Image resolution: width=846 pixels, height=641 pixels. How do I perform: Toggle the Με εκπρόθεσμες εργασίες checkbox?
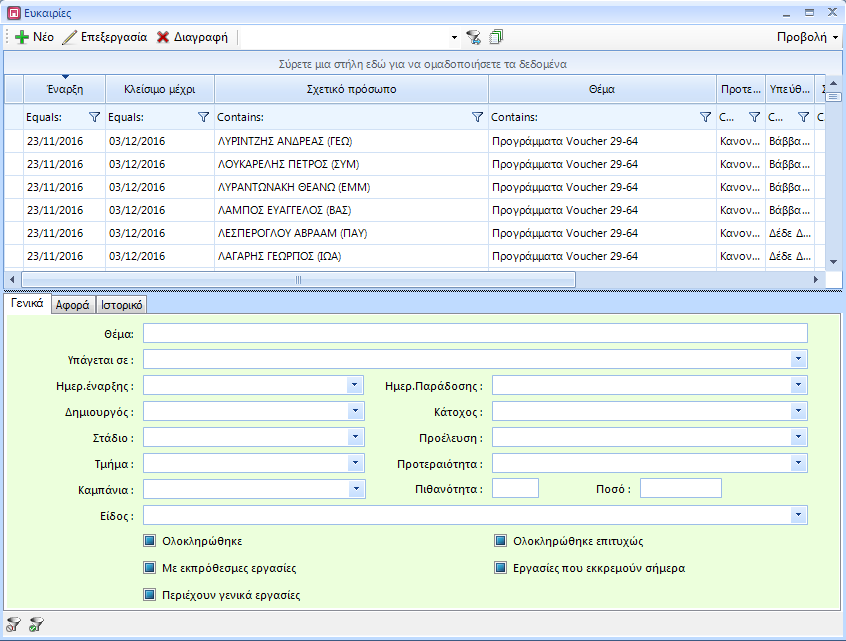click(150, 568)
